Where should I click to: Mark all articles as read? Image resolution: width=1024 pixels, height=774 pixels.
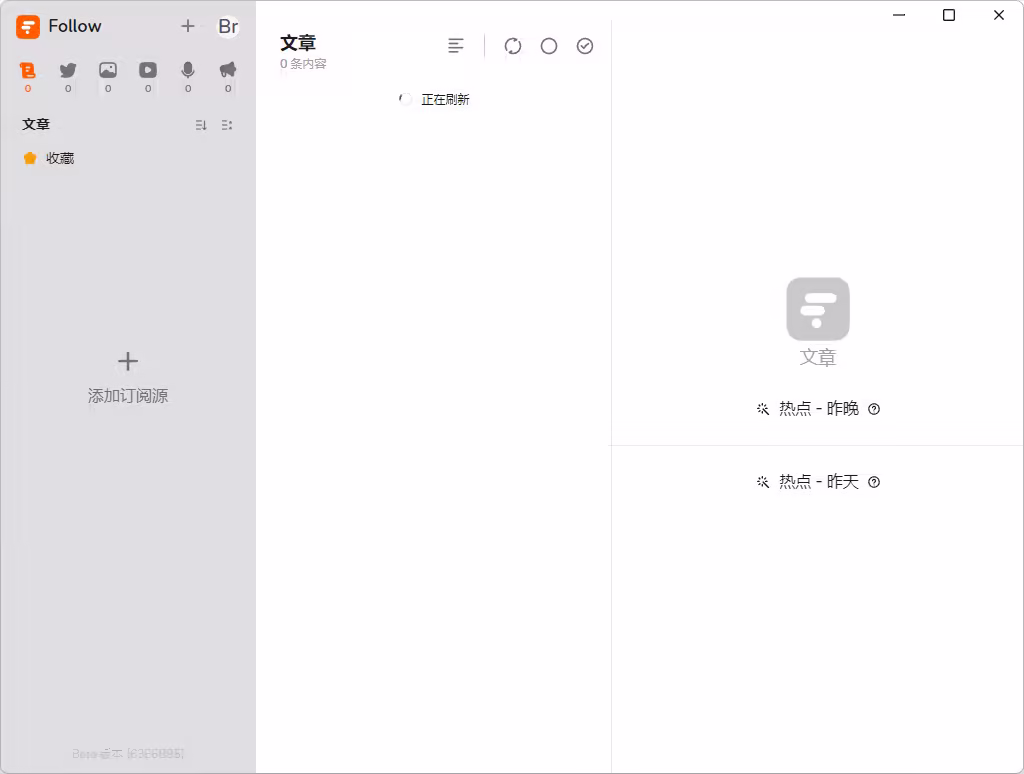click(x=585, y=46)
